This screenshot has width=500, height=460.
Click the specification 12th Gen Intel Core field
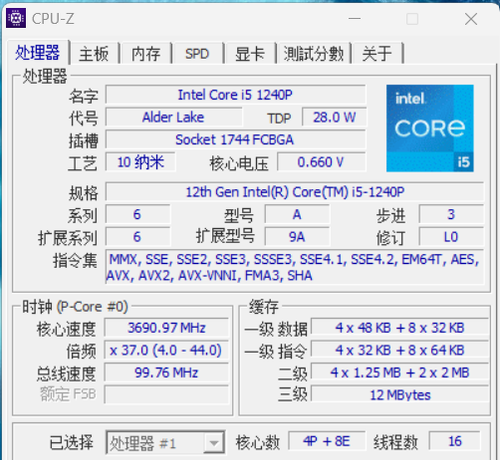click(295, 192)
